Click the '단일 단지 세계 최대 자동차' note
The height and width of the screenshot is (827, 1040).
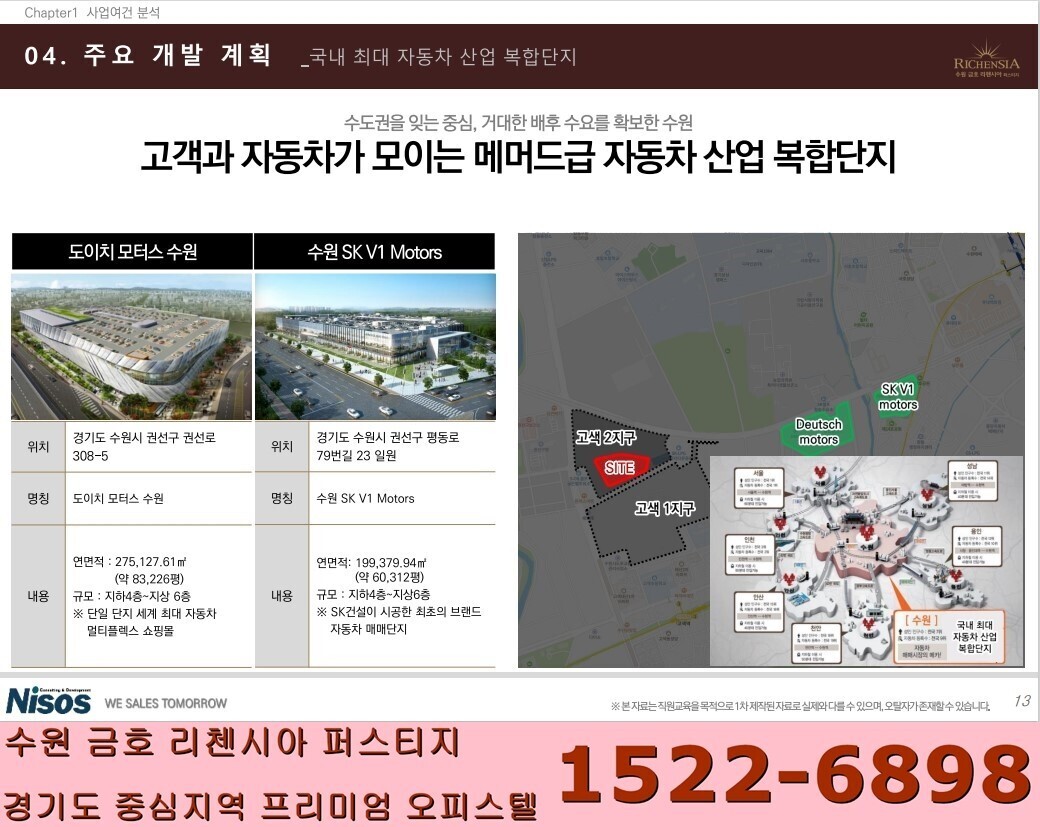click(x=145, y=613)
